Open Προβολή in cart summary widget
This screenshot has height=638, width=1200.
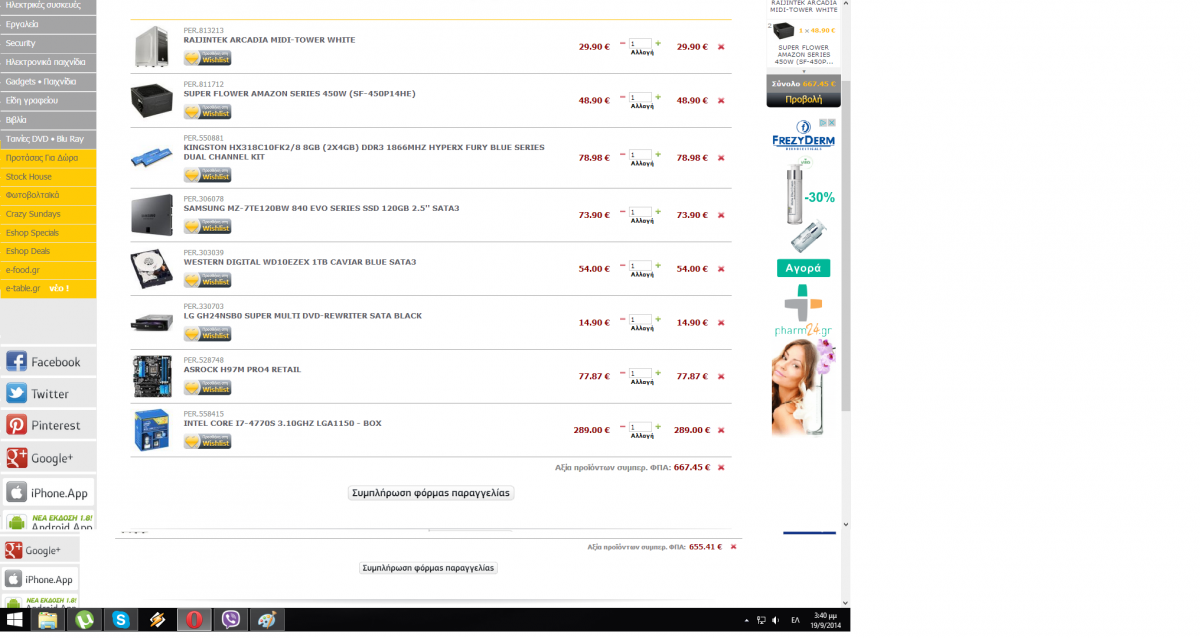click(803, 99)
